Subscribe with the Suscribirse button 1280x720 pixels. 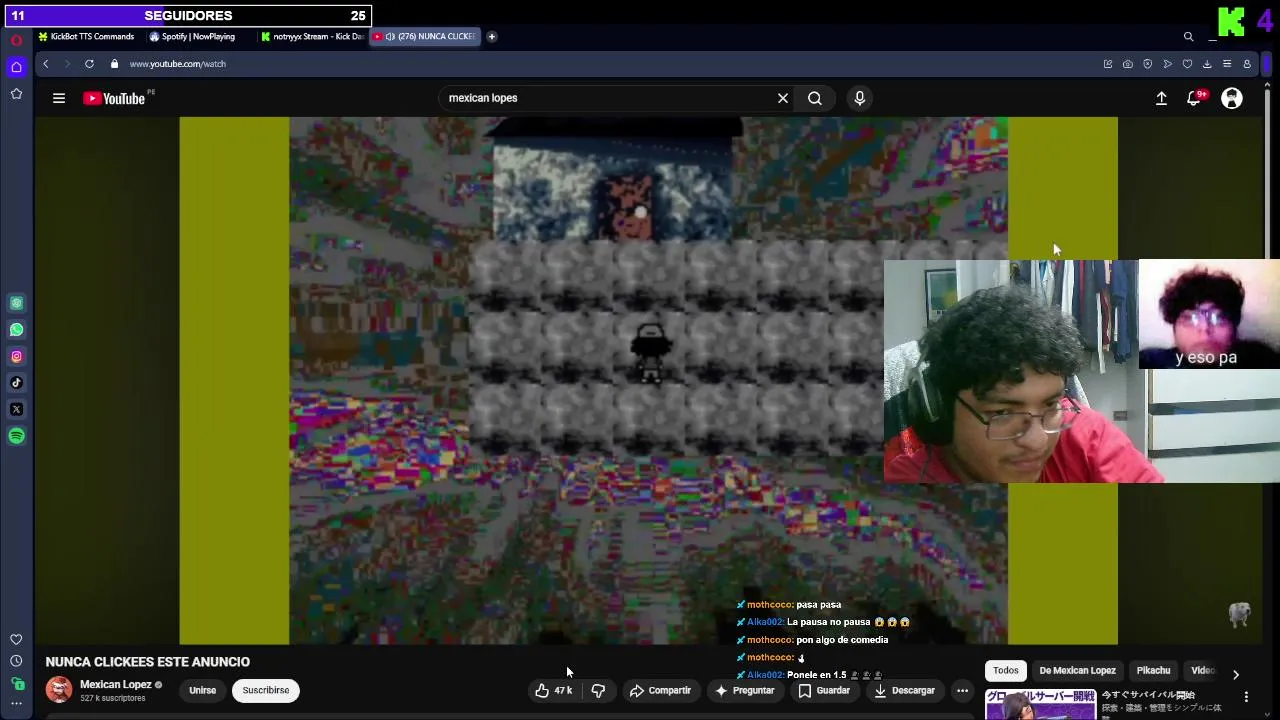[266, 691]
